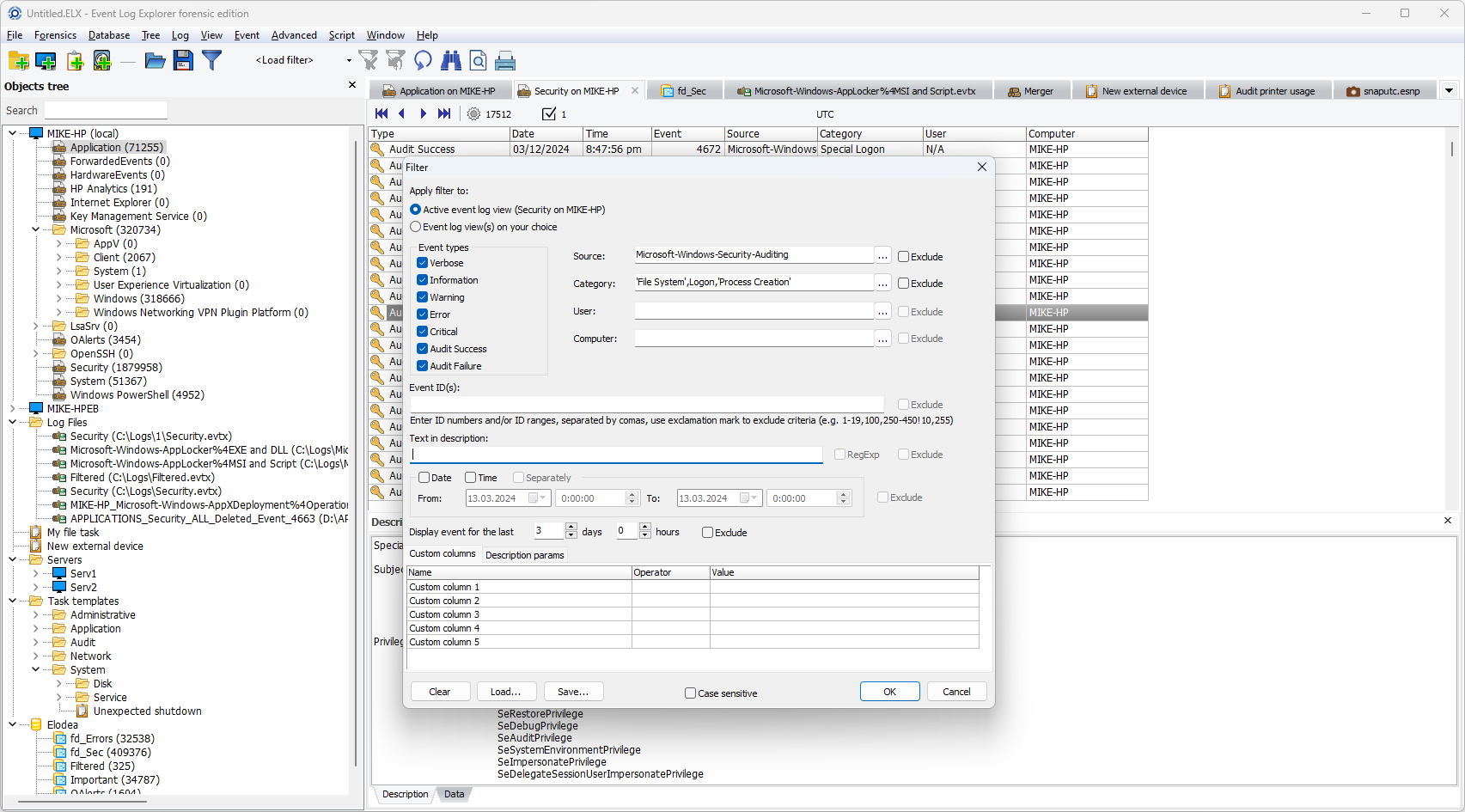This screenshot has width=1465, height=812.
Task: Jump to the first event page arrow
Action: coord(382,113)
